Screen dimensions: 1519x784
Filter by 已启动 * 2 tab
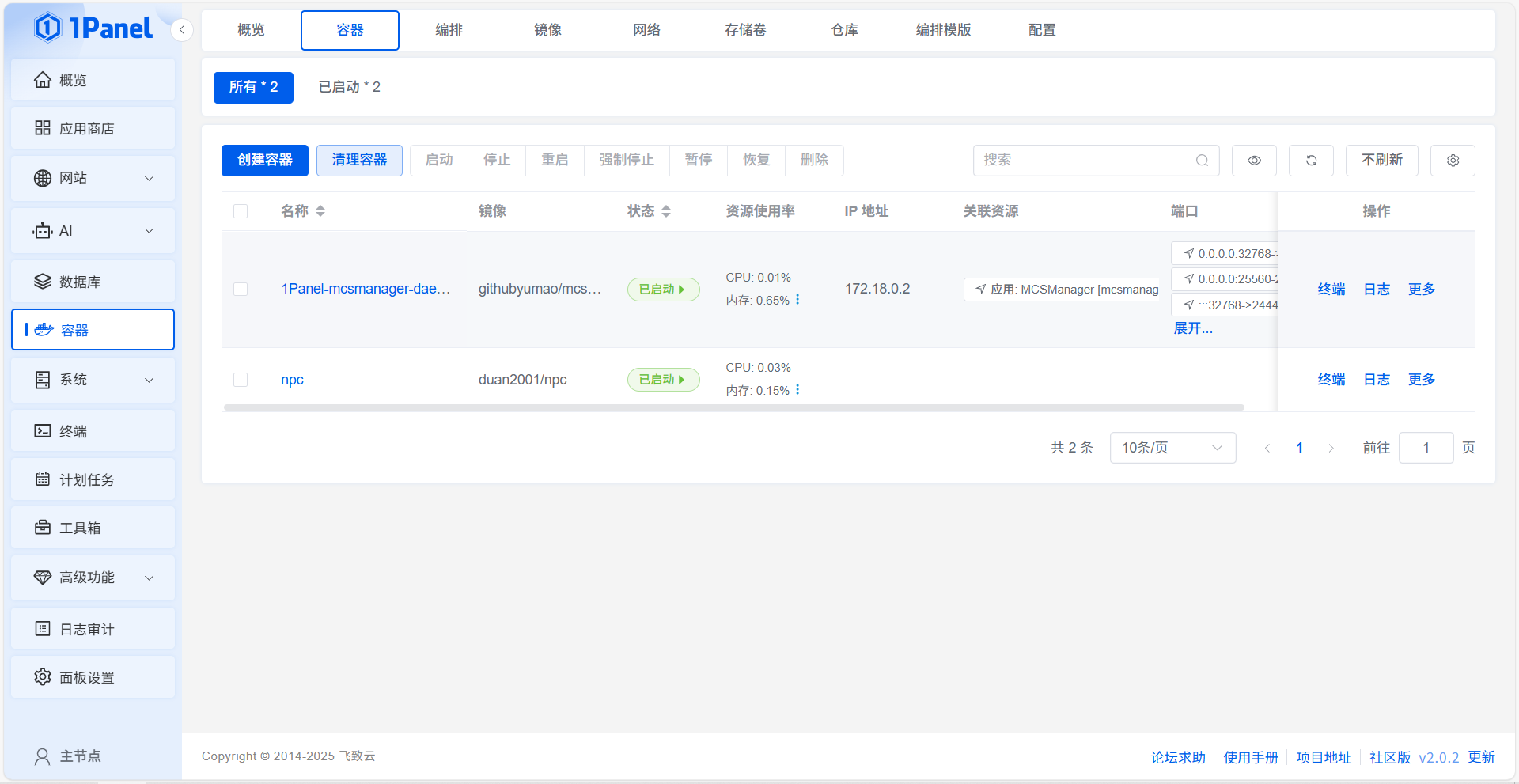[349, 87]
